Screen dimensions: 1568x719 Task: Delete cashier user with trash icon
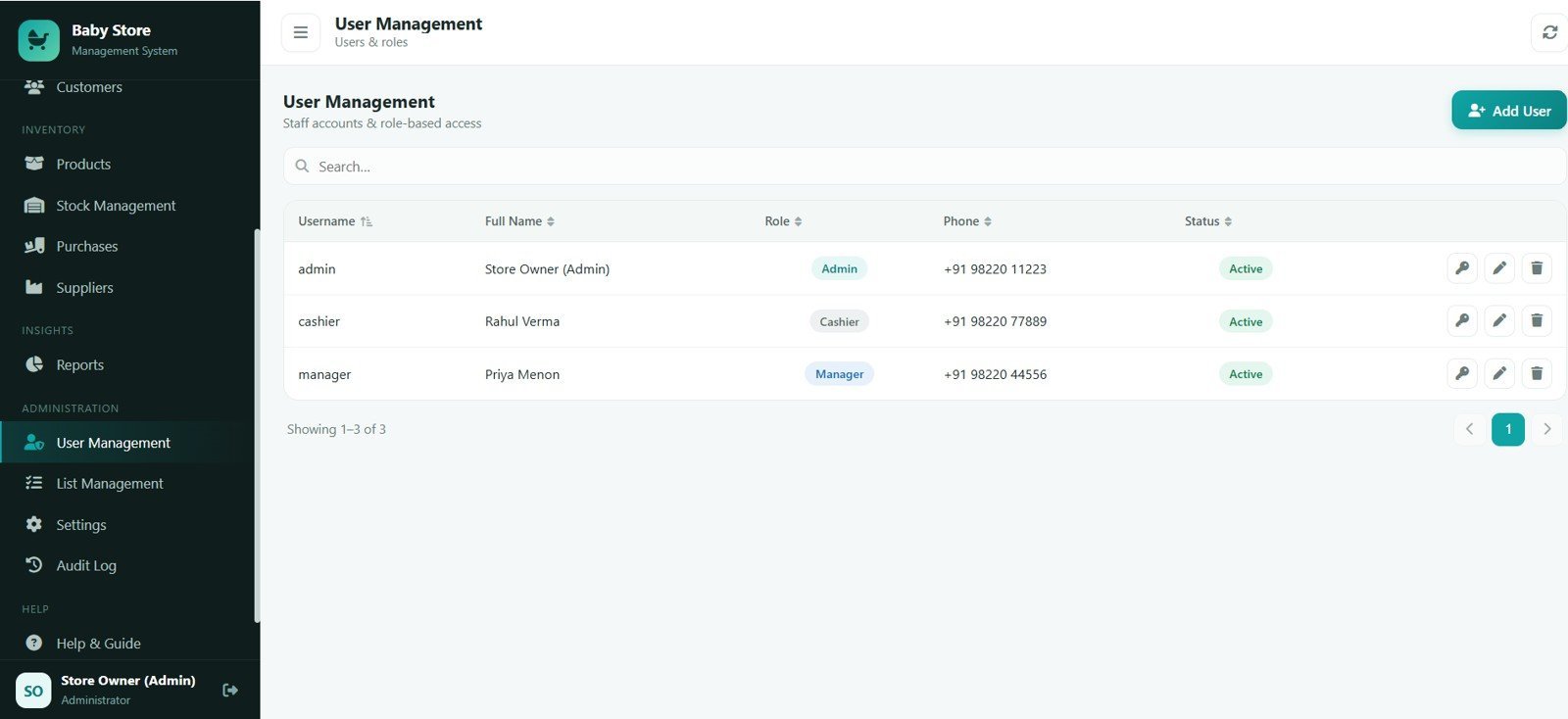pyautogui.click(x=1537, y=321)
